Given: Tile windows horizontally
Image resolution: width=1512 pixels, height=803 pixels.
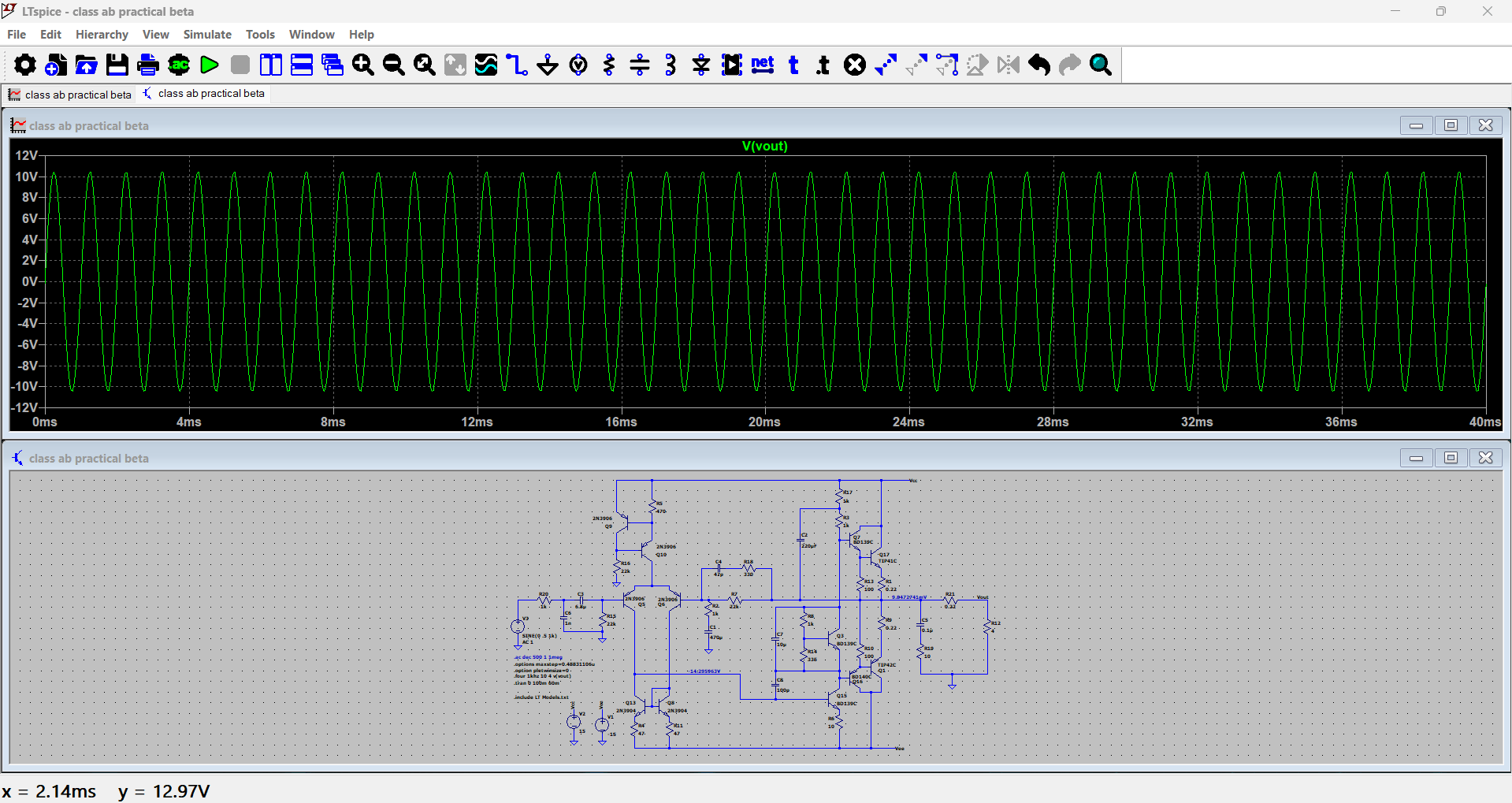Looking at the screenshot, I should click(x=302, y=65).
